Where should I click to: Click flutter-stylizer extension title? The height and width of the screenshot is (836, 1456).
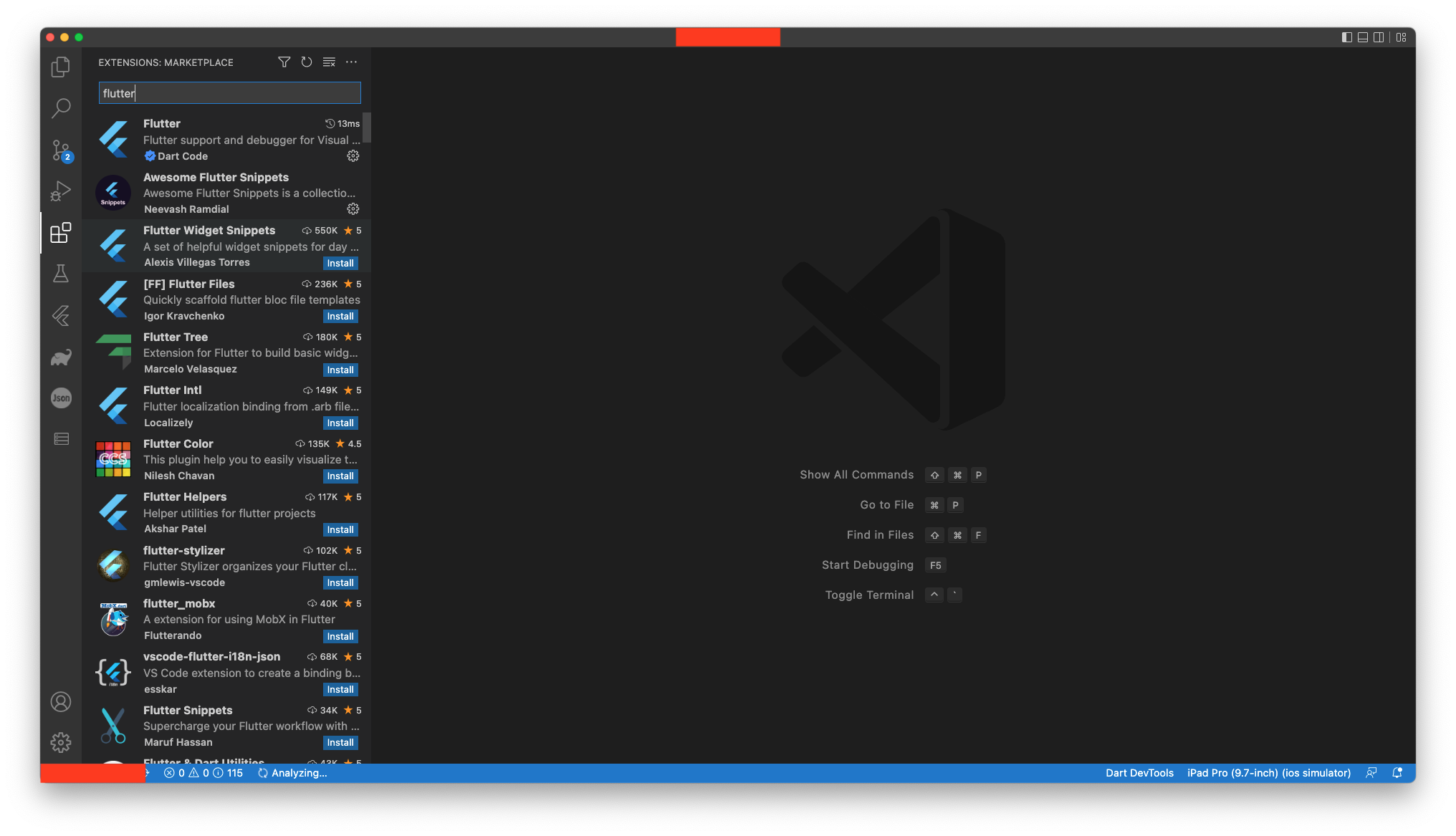(184, 551)
